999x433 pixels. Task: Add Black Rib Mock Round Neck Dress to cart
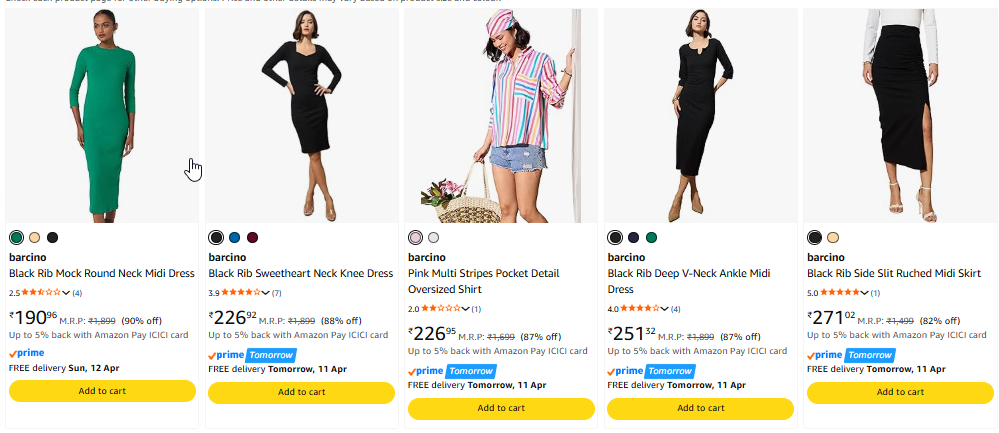tap(102, 391)
